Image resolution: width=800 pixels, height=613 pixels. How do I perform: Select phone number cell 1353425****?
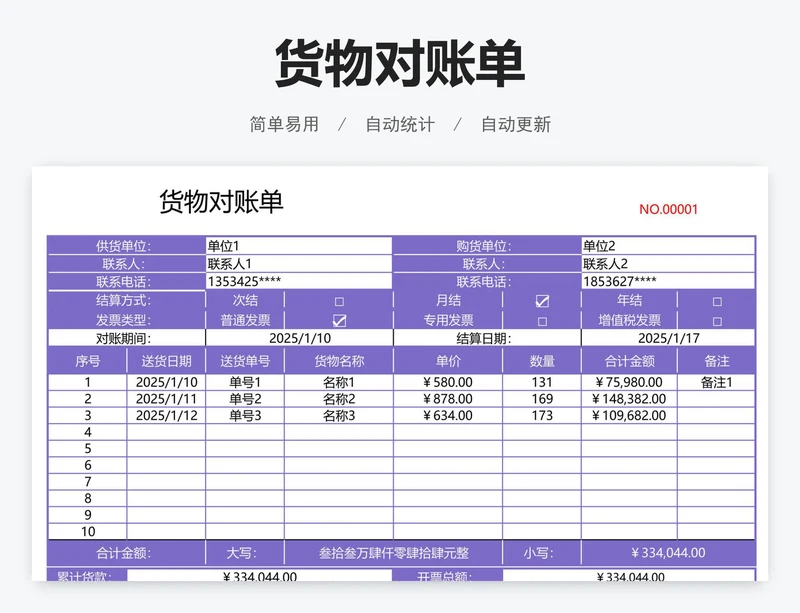click(x=299, y=282)
